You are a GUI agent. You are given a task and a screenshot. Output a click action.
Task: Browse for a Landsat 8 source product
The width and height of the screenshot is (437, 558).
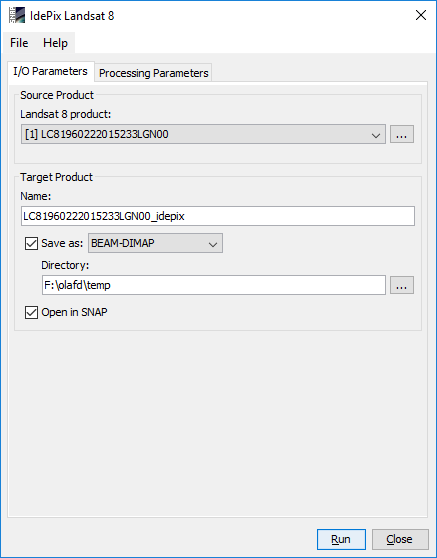(x=402, y=134)
